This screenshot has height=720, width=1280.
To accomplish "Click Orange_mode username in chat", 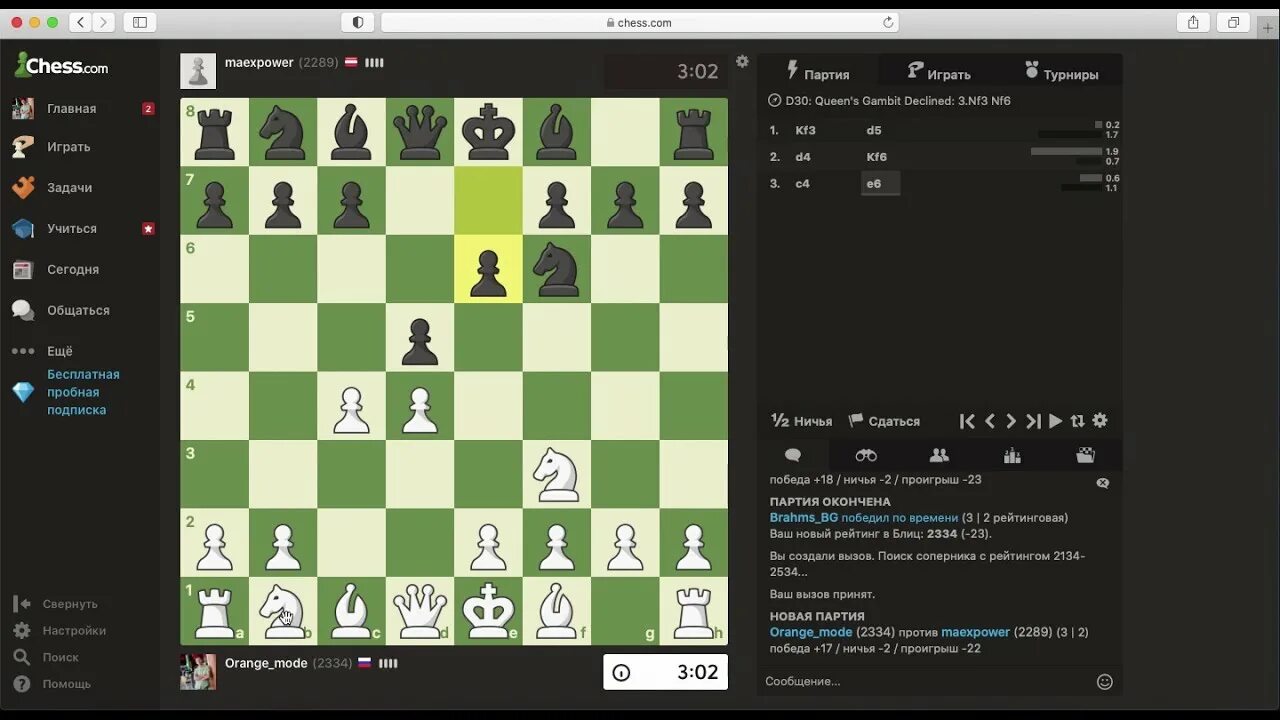I will coord(811,632).
